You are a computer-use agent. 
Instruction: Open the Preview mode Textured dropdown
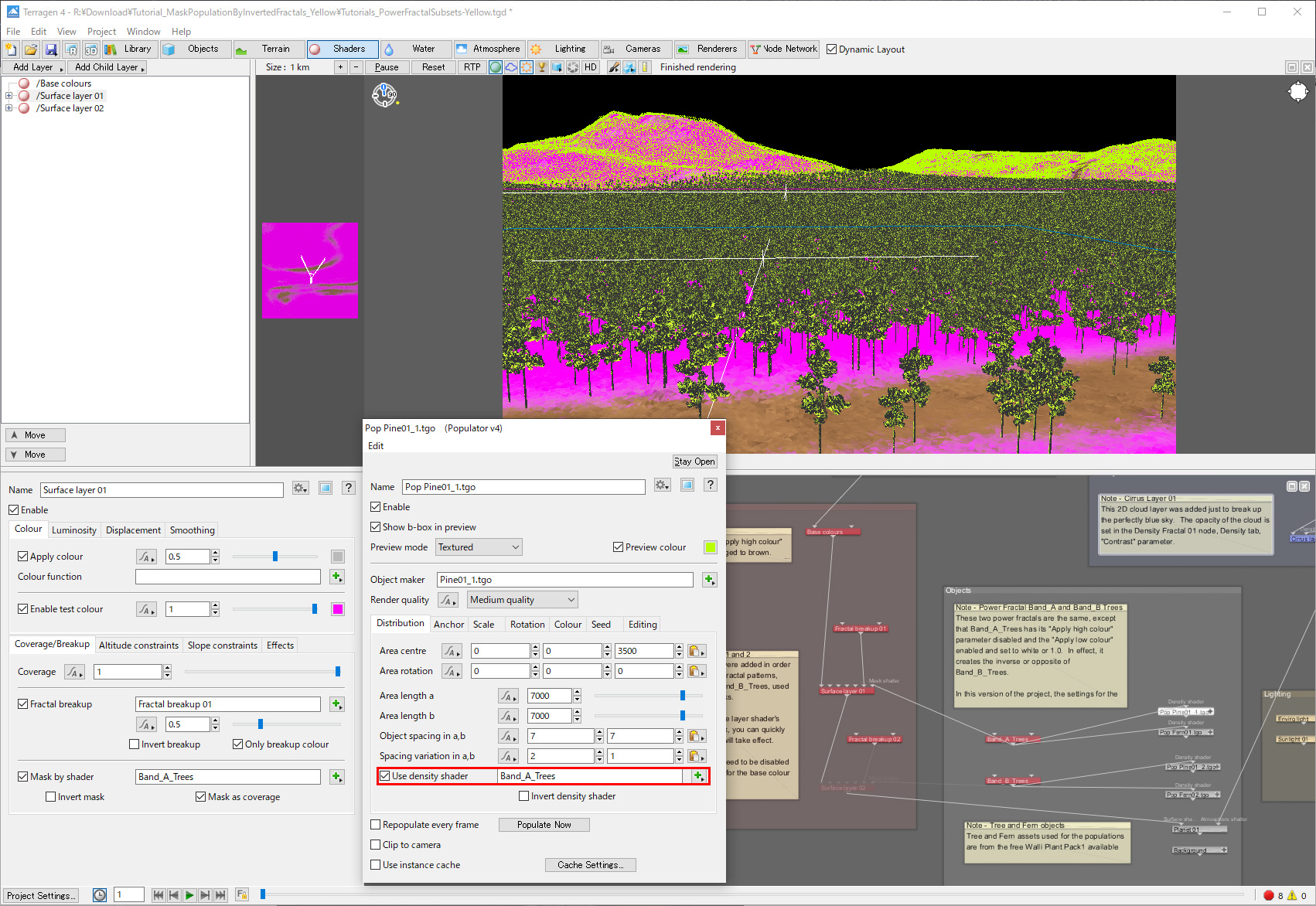(479, 547)
